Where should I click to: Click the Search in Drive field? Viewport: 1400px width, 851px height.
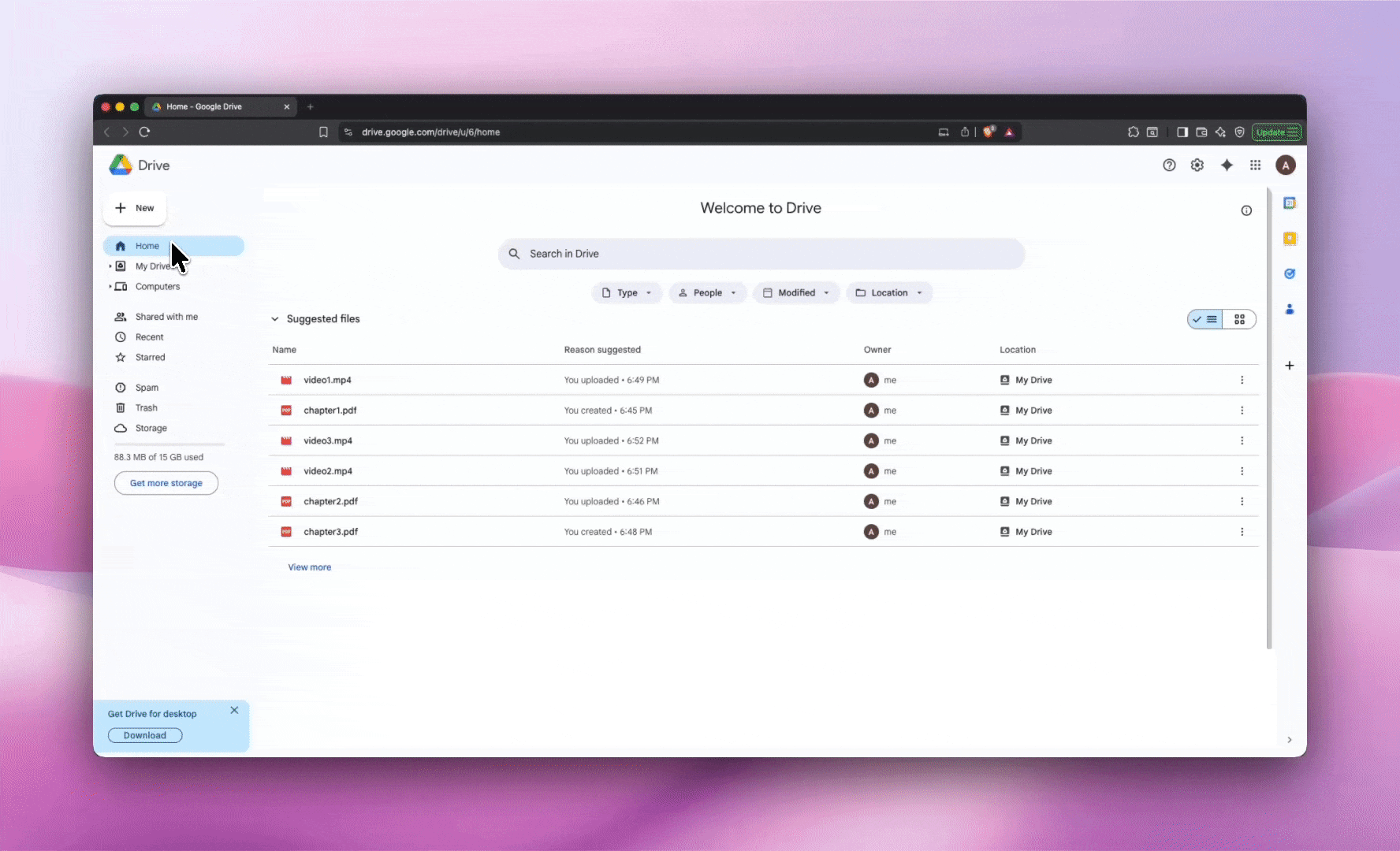(x=761, y=254)
